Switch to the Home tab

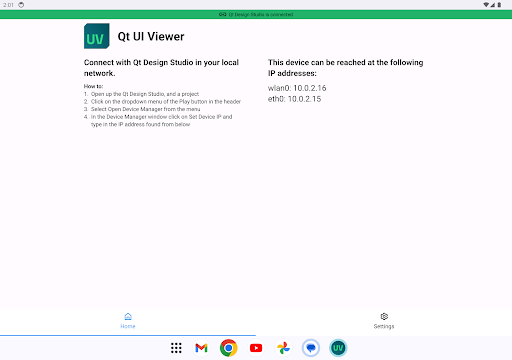128,321
